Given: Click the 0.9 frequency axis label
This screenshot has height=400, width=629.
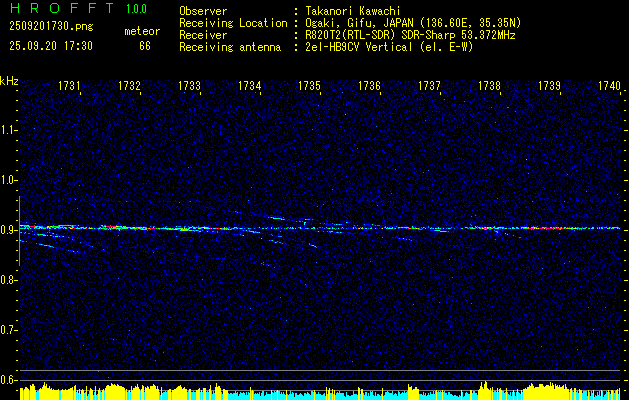Looking at the screenshot, I should [x=7, y=230].
